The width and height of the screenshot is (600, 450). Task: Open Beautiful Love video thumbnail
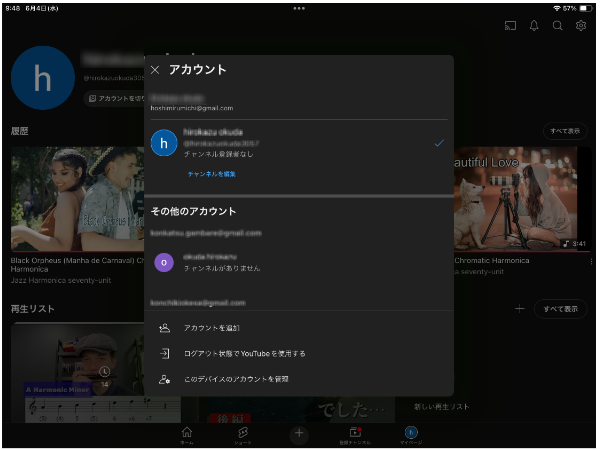(x=522, y=199)
